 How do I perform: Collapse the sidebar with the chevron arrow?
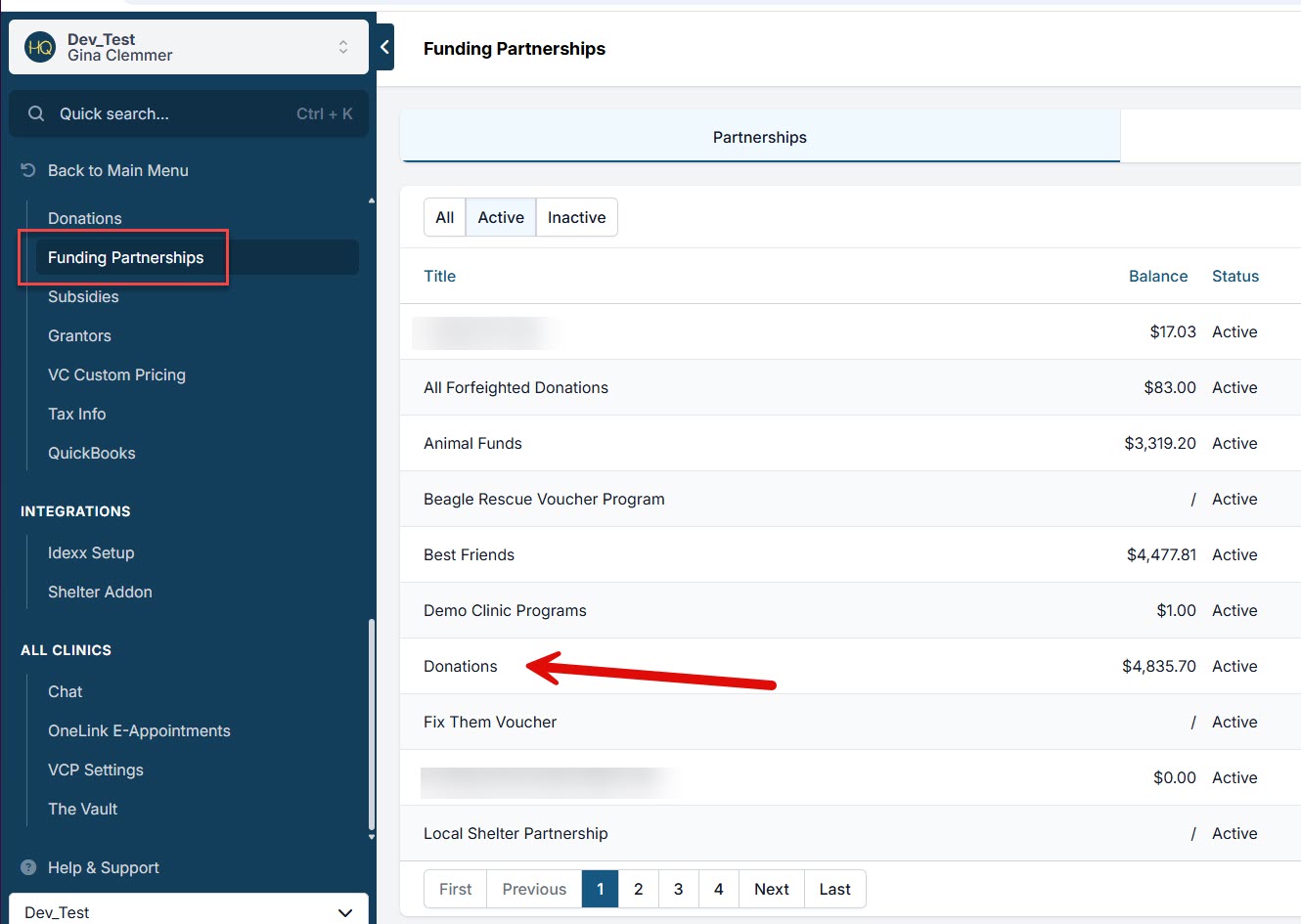pyautogui.click(x=384, y=47)
